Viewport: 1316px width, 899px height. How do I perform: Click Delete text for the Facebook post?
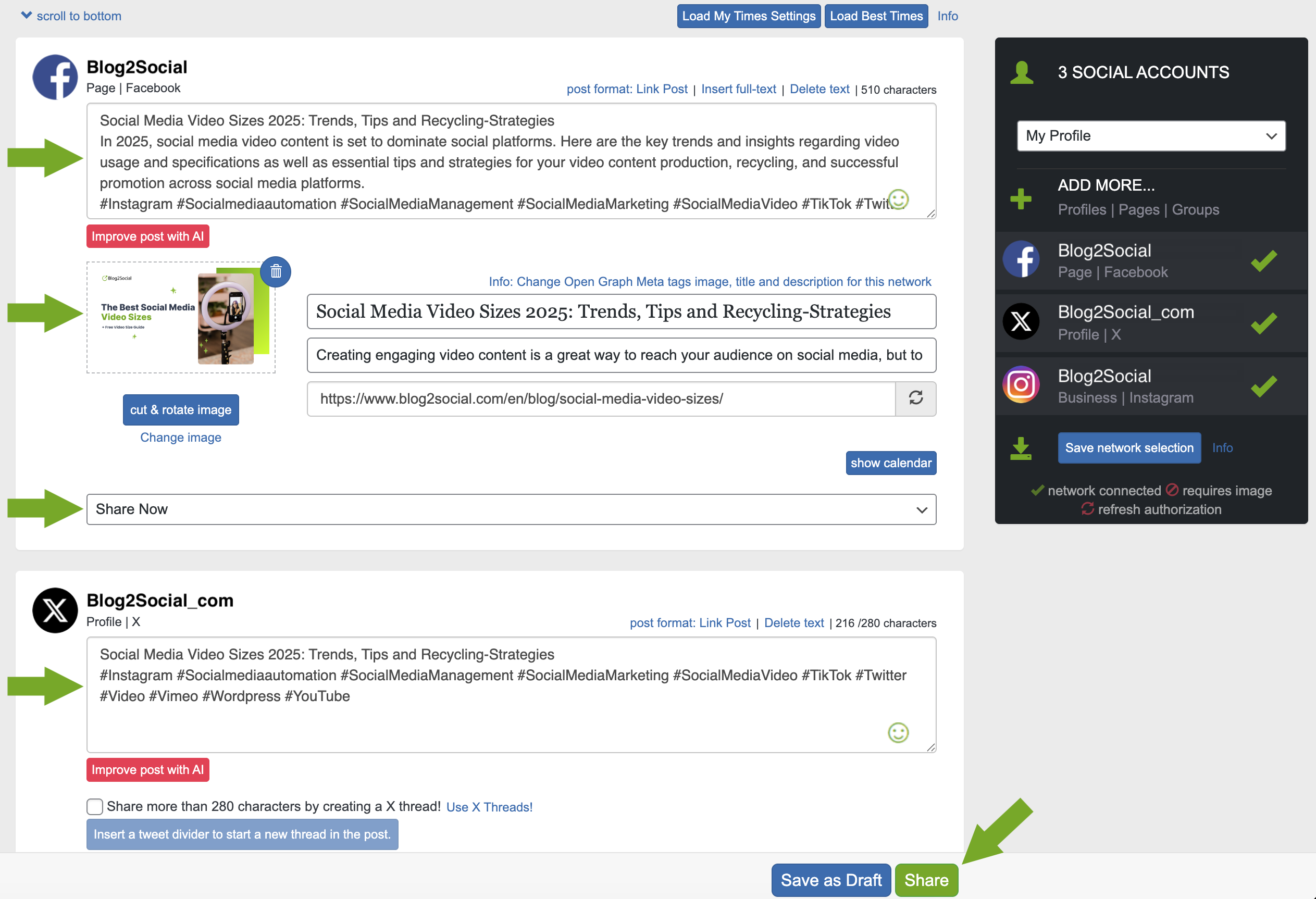pyautogui.click(x=819, y=89)
